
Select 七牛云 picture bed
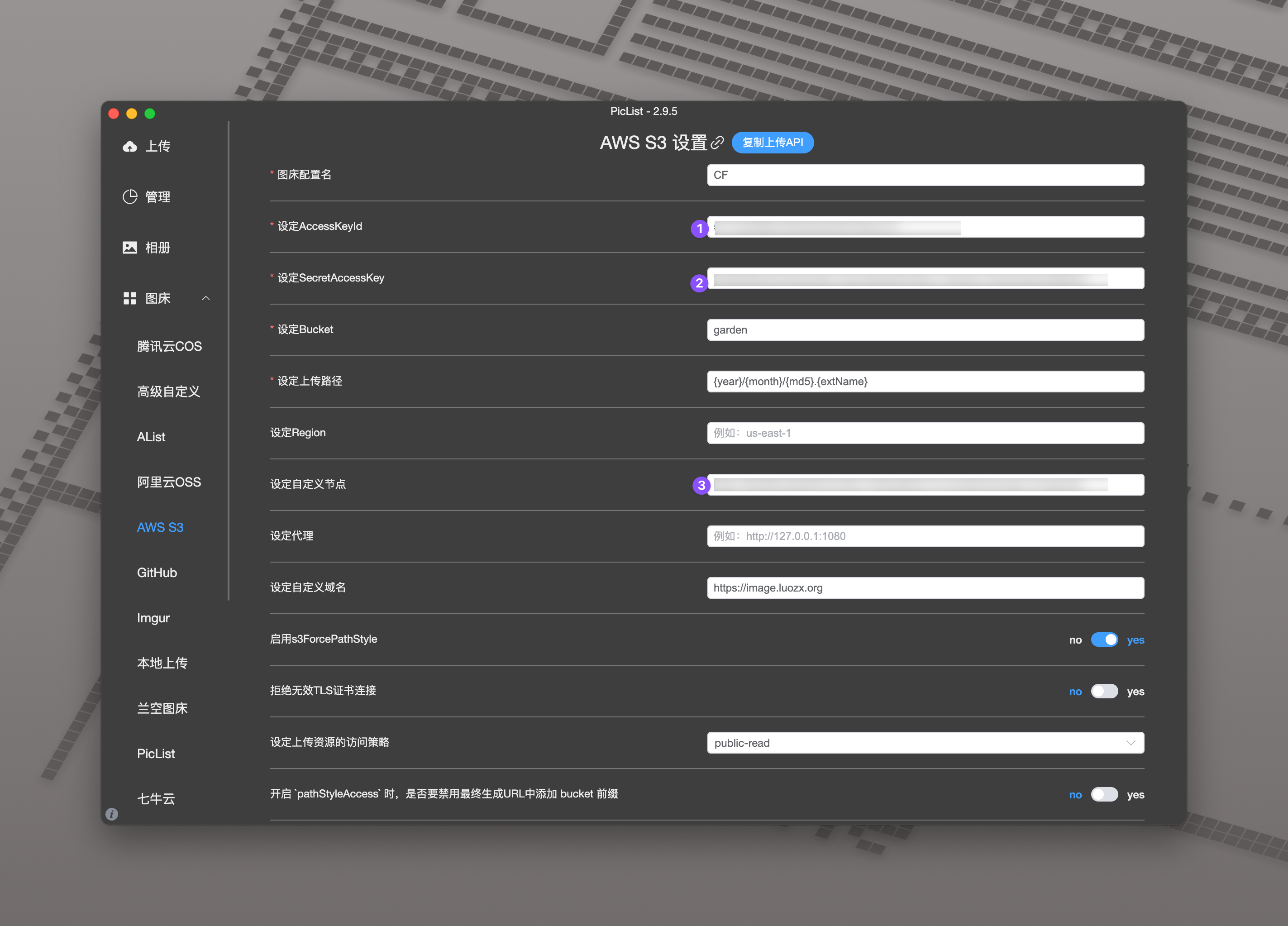click(x=156, y=799)
